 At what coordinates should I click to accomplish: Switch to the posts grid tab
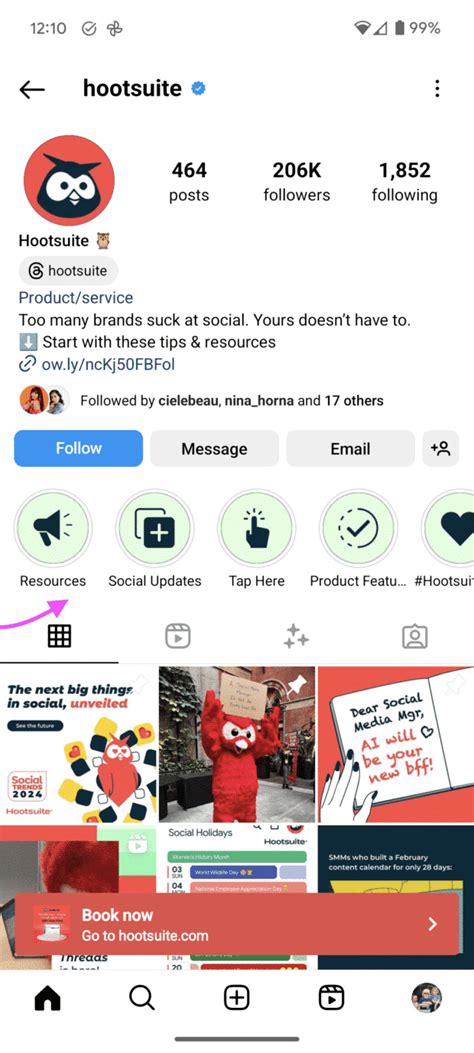tap(59, 635)
